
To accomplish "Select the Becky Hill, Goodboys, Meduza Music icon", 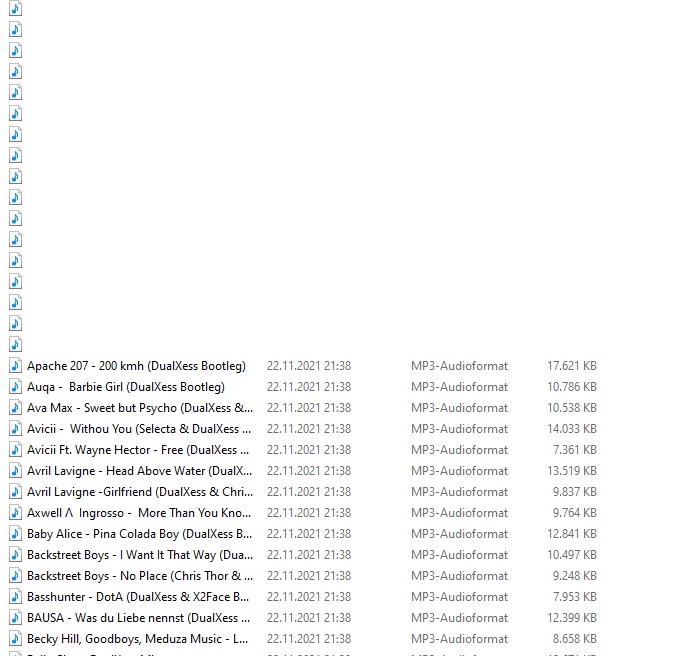I will click(15, 638).
